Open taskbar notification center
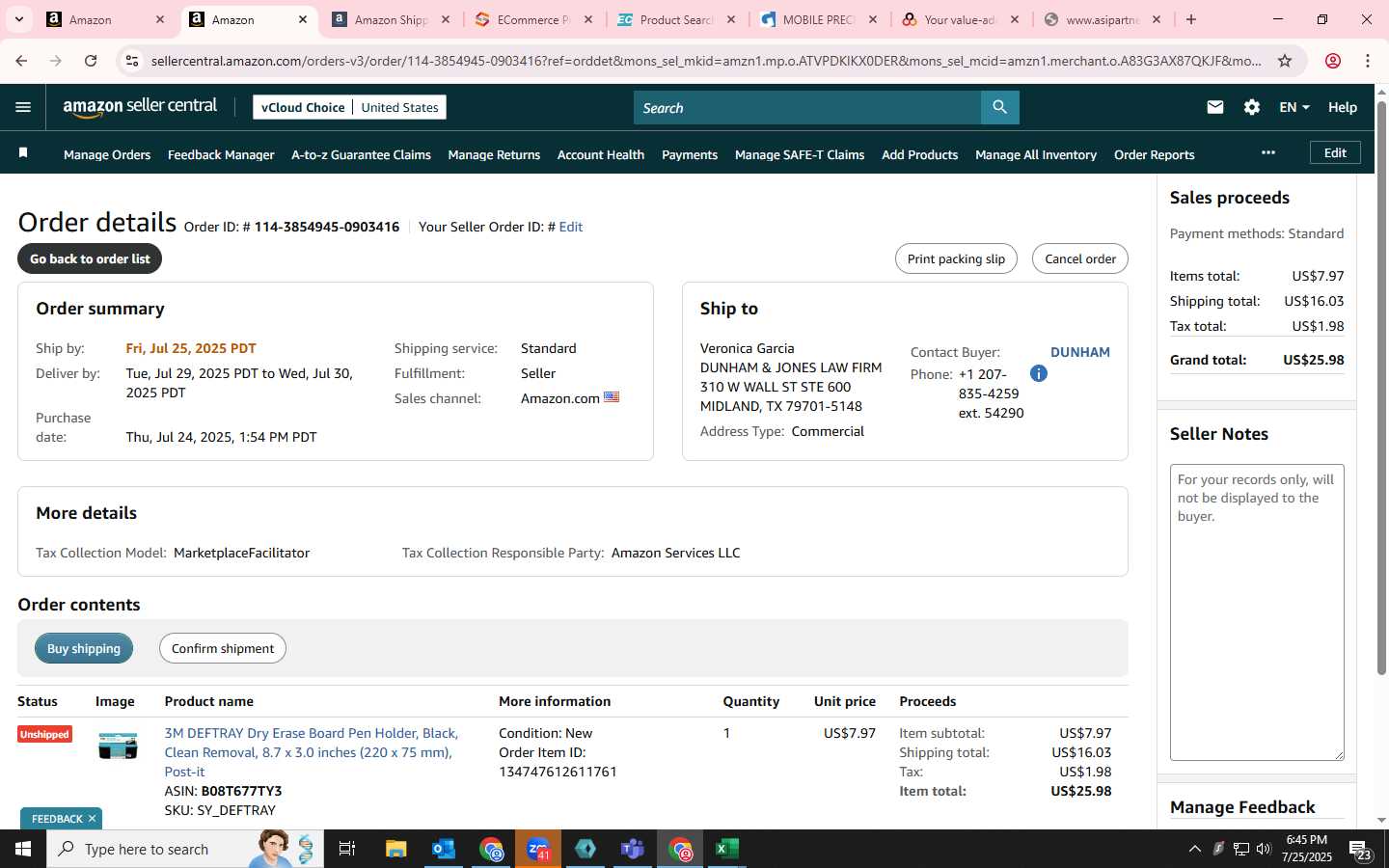 pyautogui.click(x=1360, y=850)
